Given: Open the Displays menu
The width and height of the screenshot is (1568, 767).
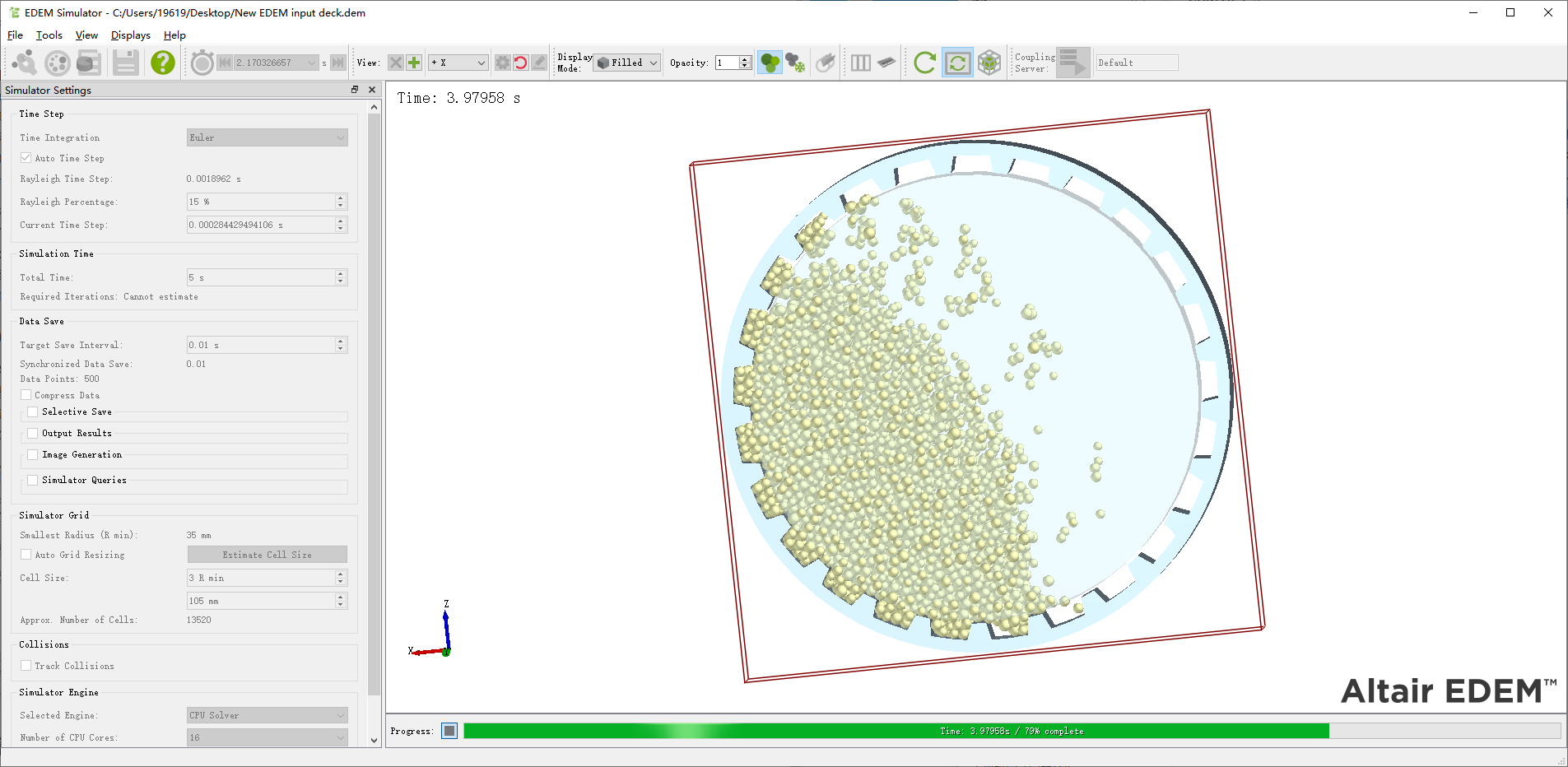Looking at the screenshot, I should coord(131,35).
